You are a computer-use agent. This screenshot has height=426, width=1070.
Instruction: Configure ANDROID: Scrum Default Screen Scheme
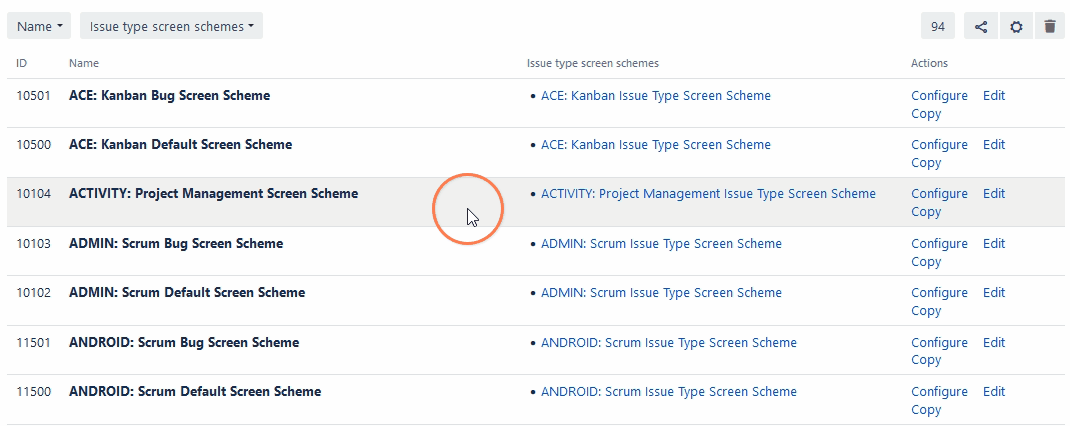pos(939,392)
